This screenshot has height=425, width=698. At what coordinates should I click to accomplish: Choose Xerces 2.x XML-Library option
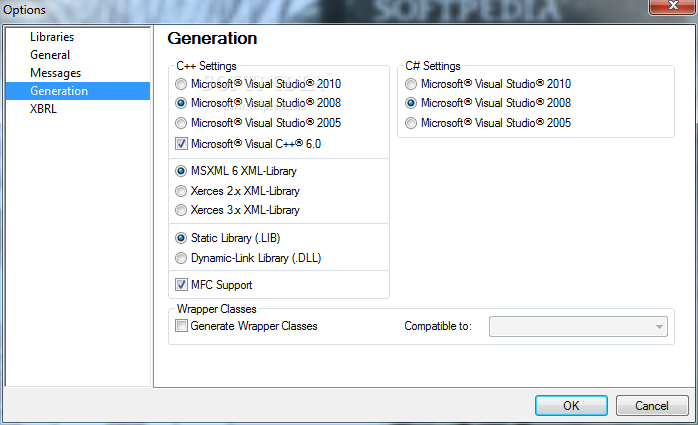(x=181, y=191)
